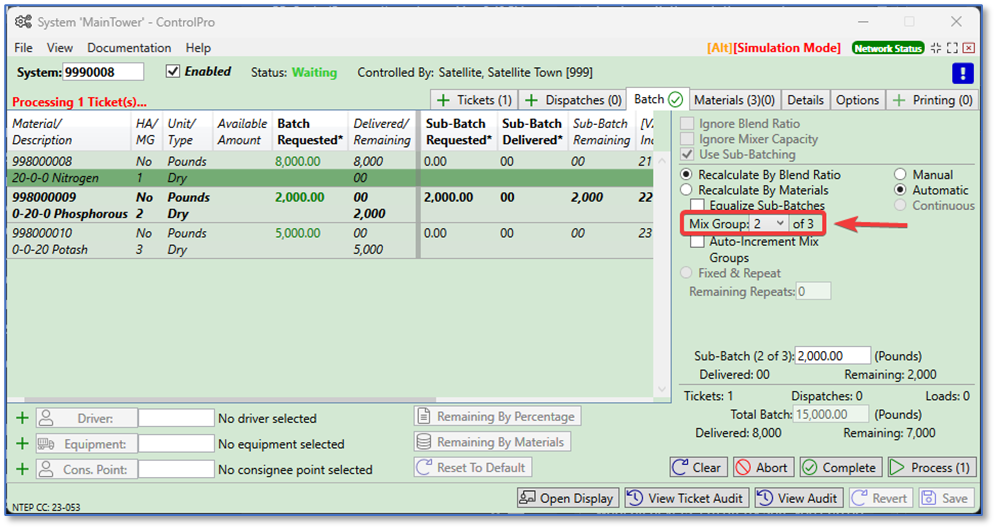Toggle the Enabled checkbox
The height and width of the screenshot is (529, 996).
tap(173, 72)
